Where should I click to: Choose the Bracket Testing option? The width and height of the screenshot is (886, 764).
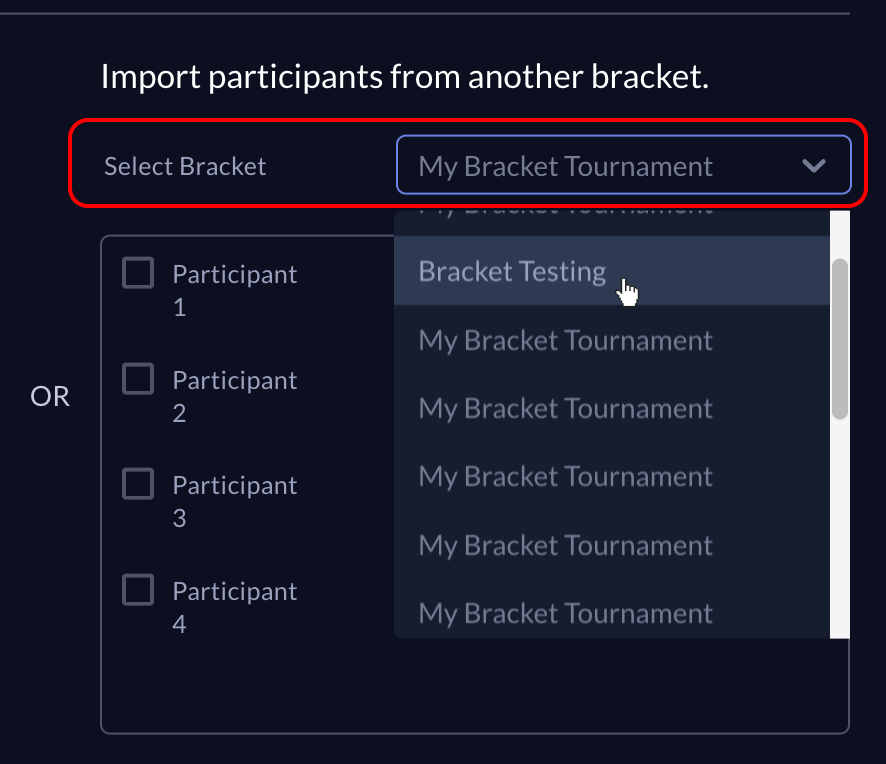point(612,271)
